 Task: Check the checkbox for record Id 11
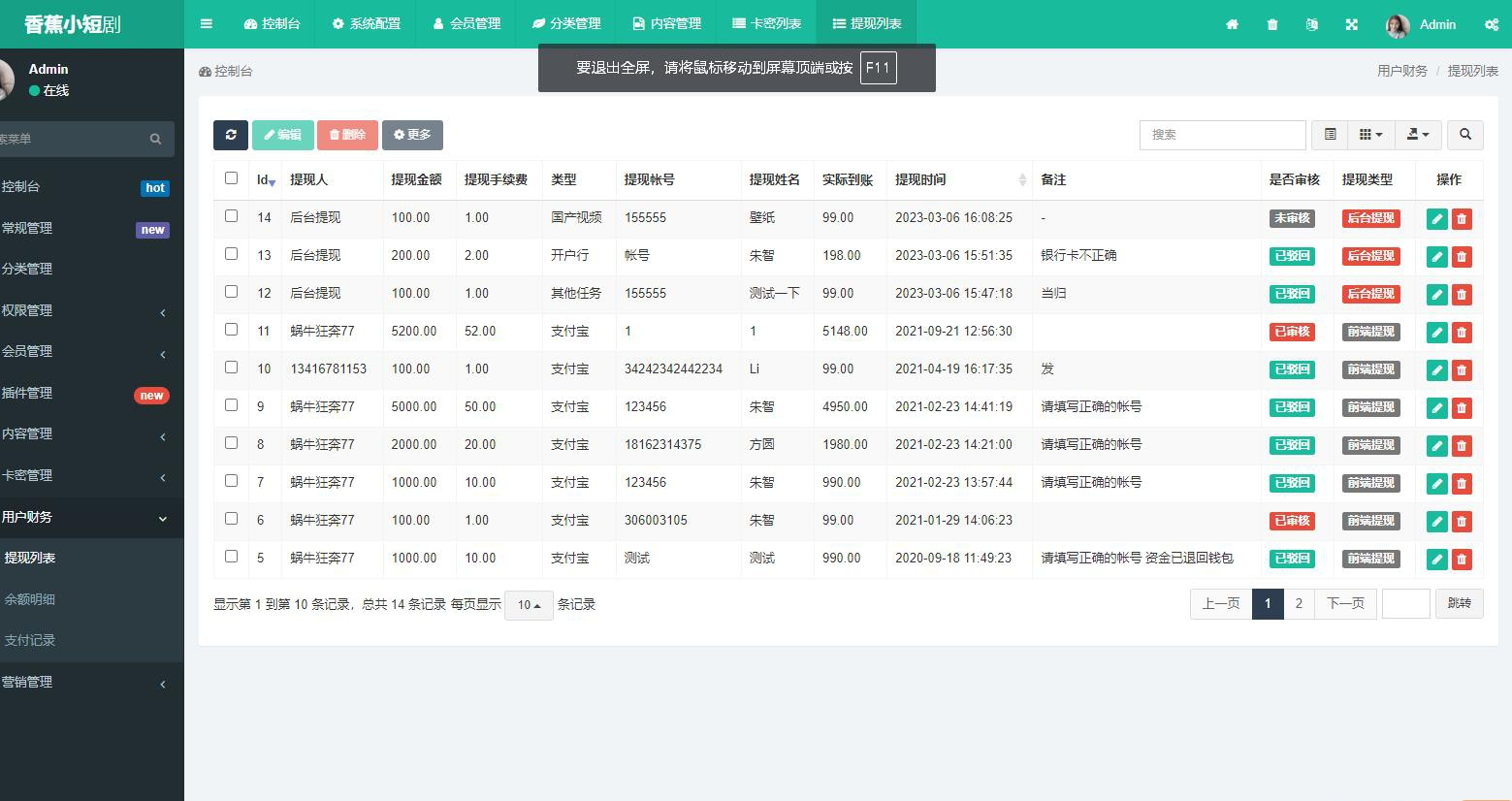(230, 330)
